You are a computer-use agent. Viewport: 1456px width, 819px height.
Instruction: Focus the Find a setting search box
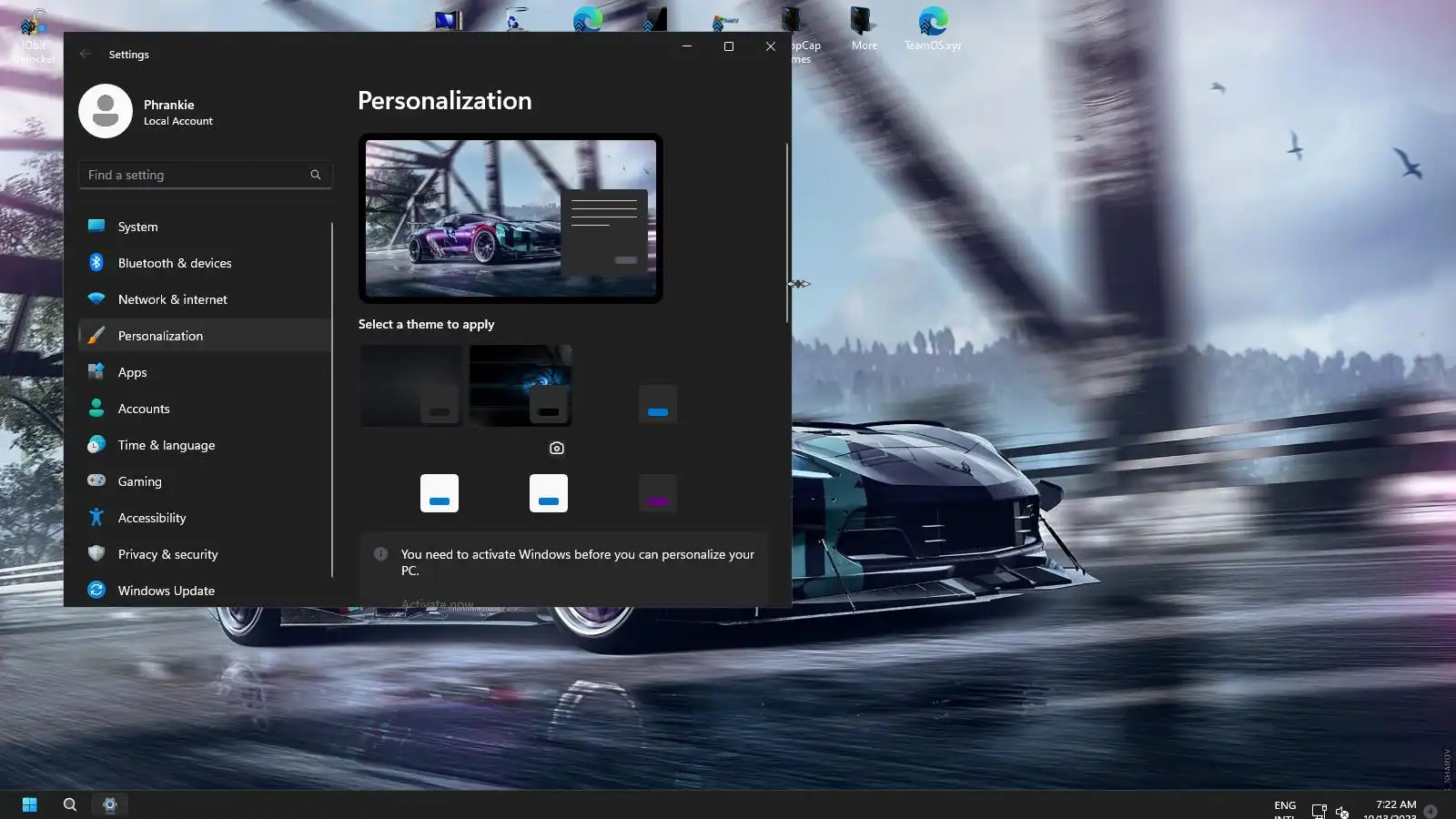coord(205,175)
